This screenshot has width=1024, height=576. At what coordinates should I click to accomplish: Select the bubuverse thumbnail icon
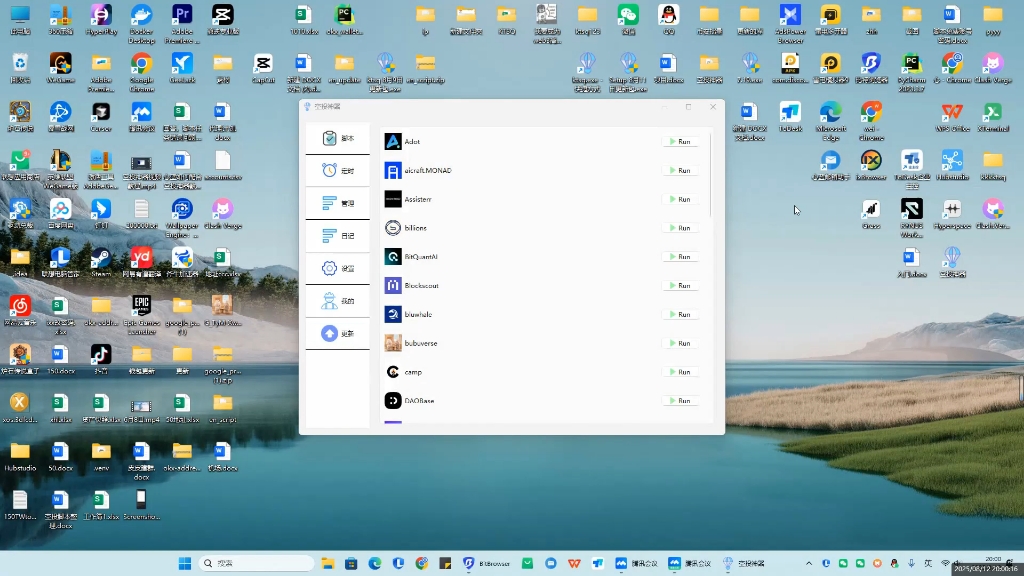[392, 343]
